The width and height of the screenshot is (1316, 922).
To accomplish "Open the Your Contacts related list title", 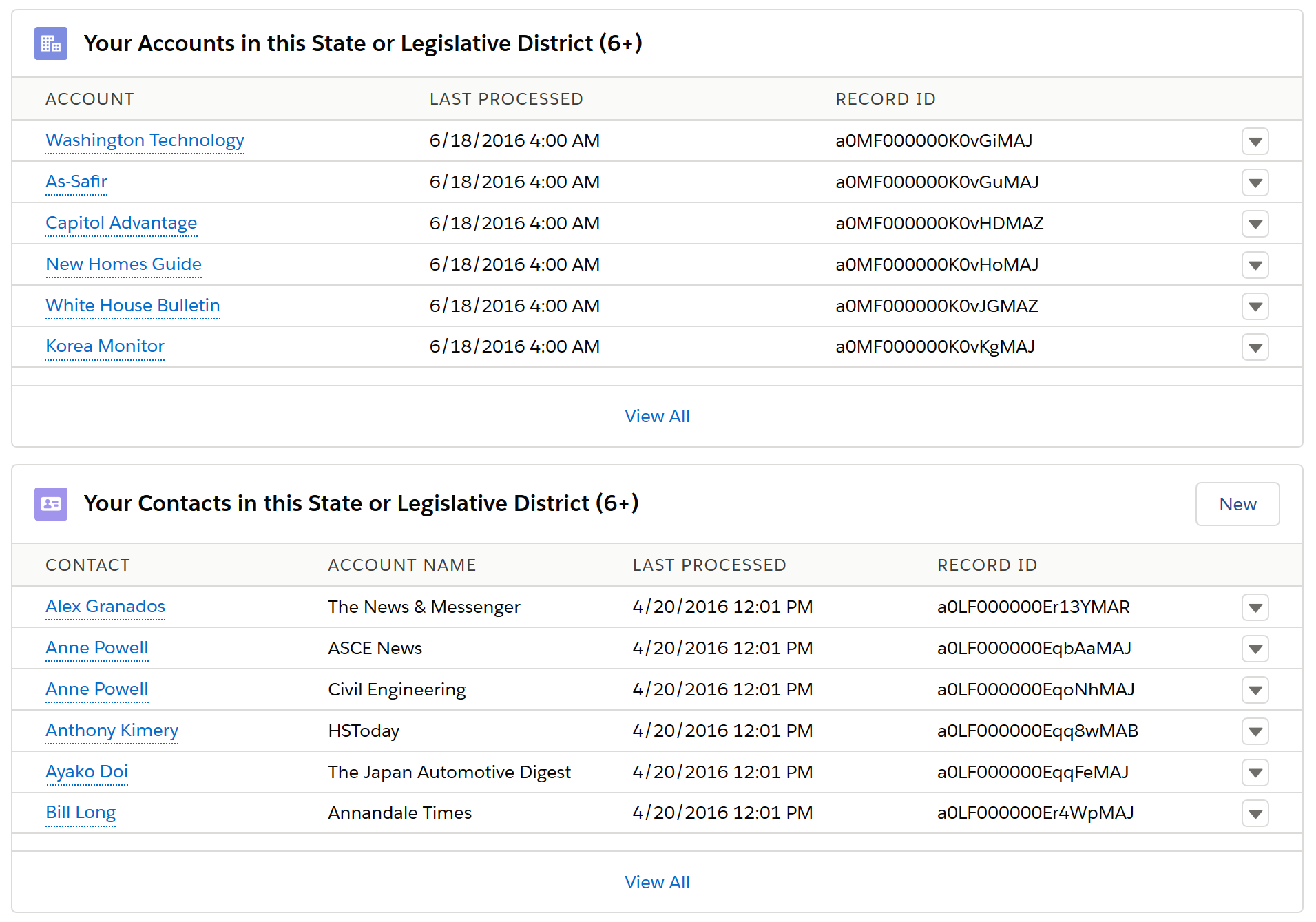I will 361,503.
